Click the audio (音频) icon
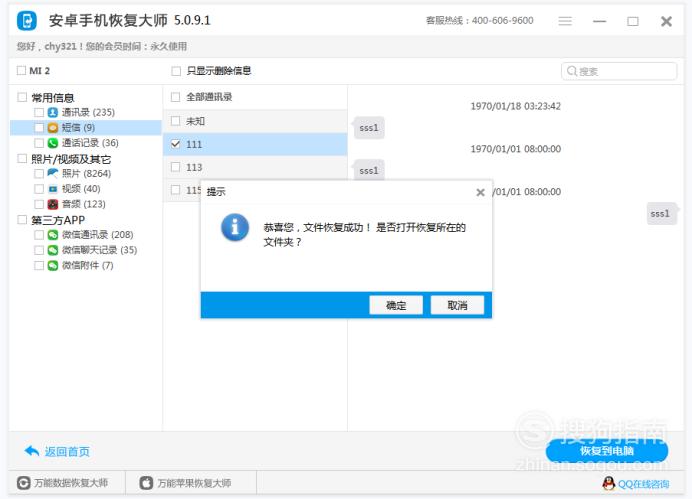Image resolution: width=692 pixels, height=499 pixels. coord(53,204)
